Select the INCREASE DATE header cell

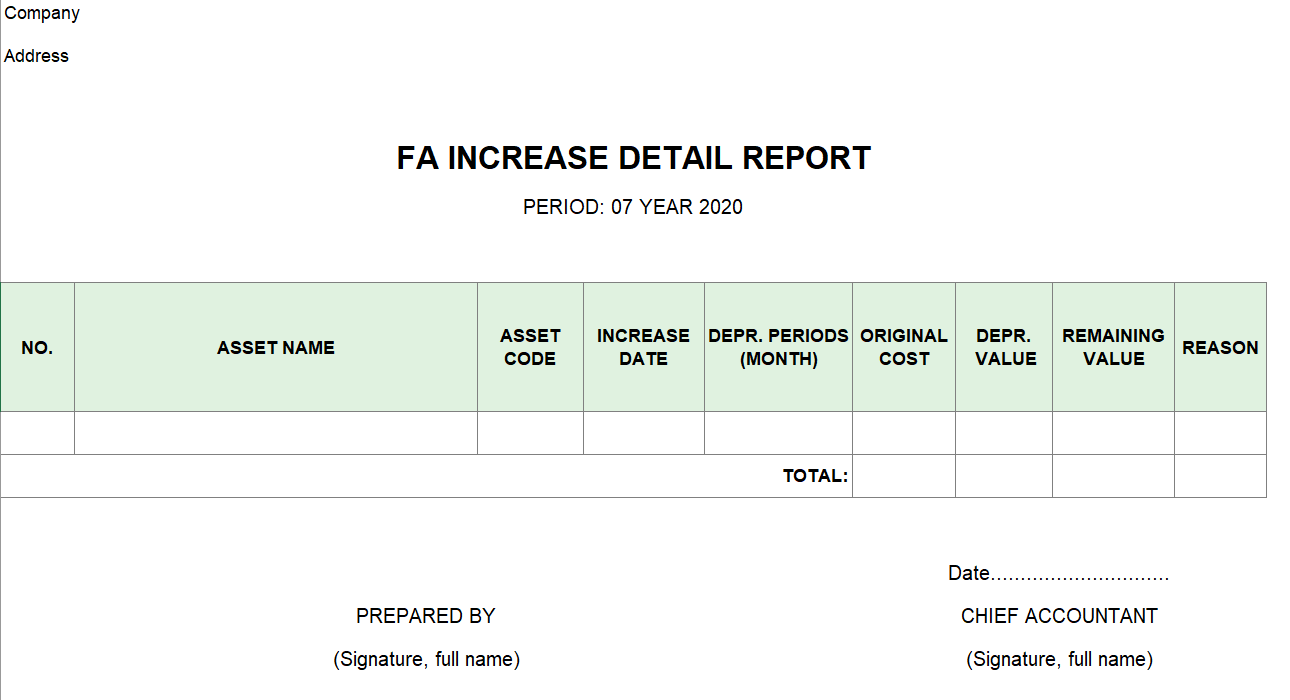[643, 347]
